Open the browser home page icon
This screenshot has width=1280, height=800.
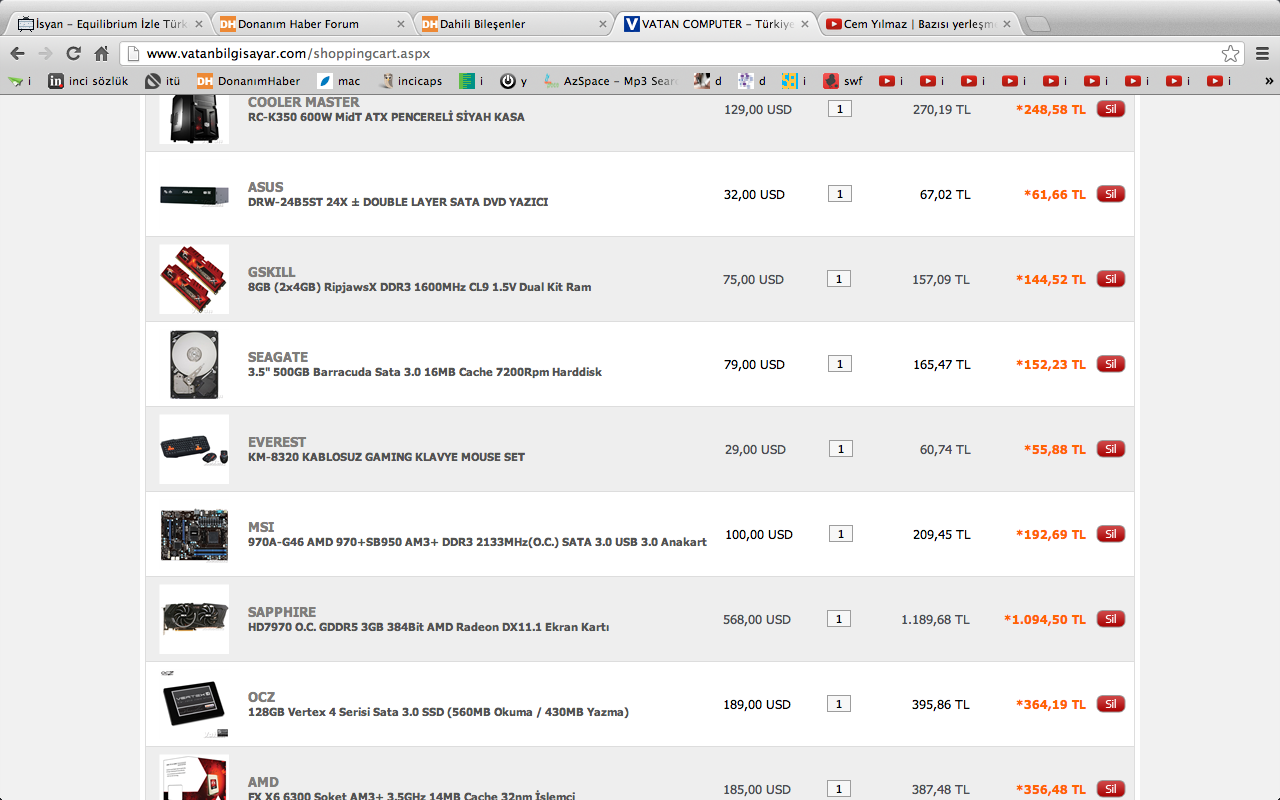101,54
